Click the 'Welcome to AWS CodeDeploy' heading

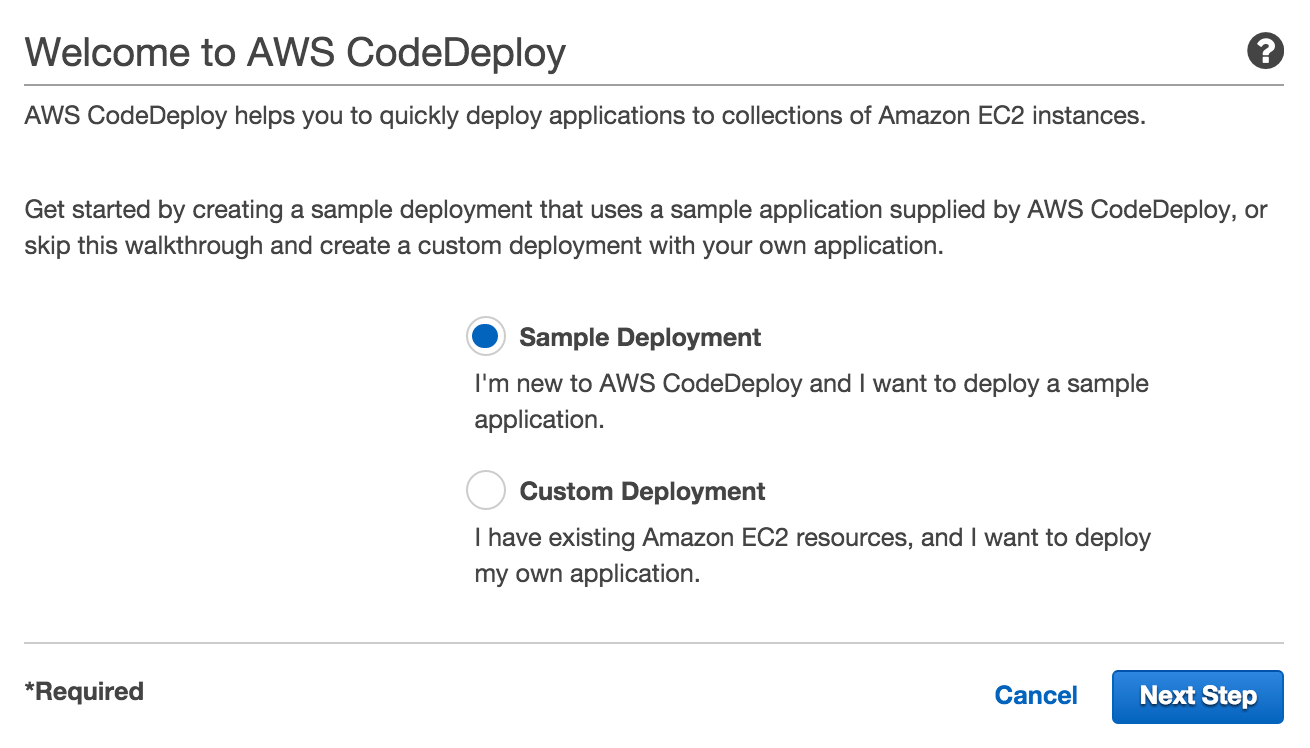[296, 52]
